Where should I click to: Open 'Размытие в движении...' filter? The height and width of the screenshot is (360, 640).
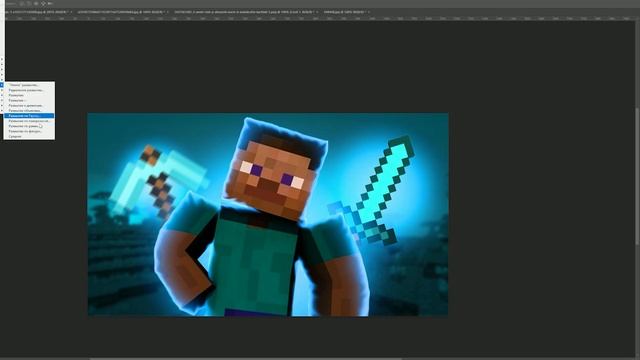pyautogui.click(x=29, y=105)
